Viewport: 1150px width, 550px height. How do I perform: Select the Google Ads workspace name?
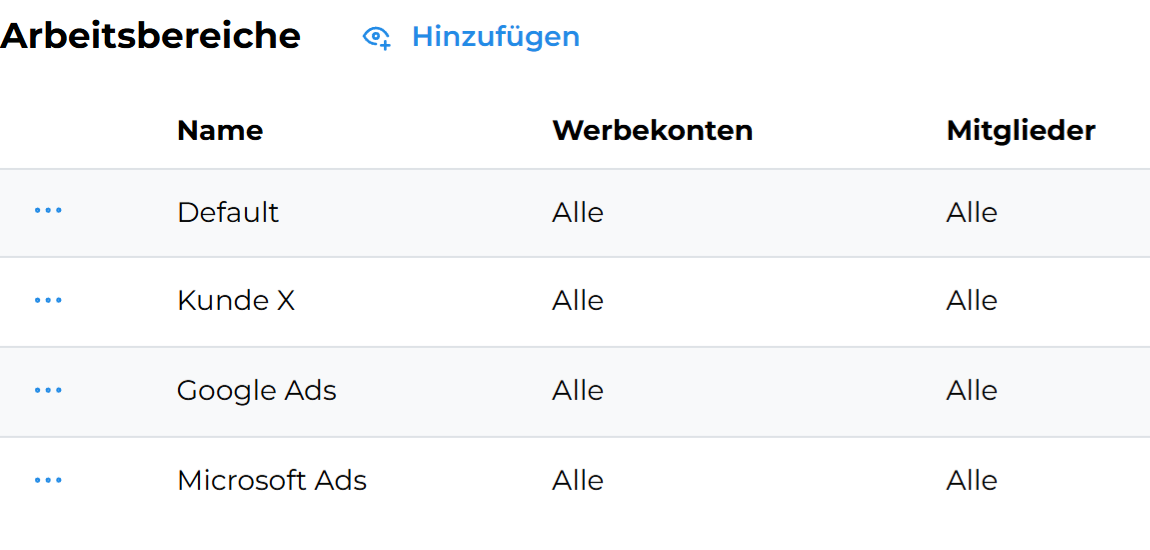click(x=257, y=390)
